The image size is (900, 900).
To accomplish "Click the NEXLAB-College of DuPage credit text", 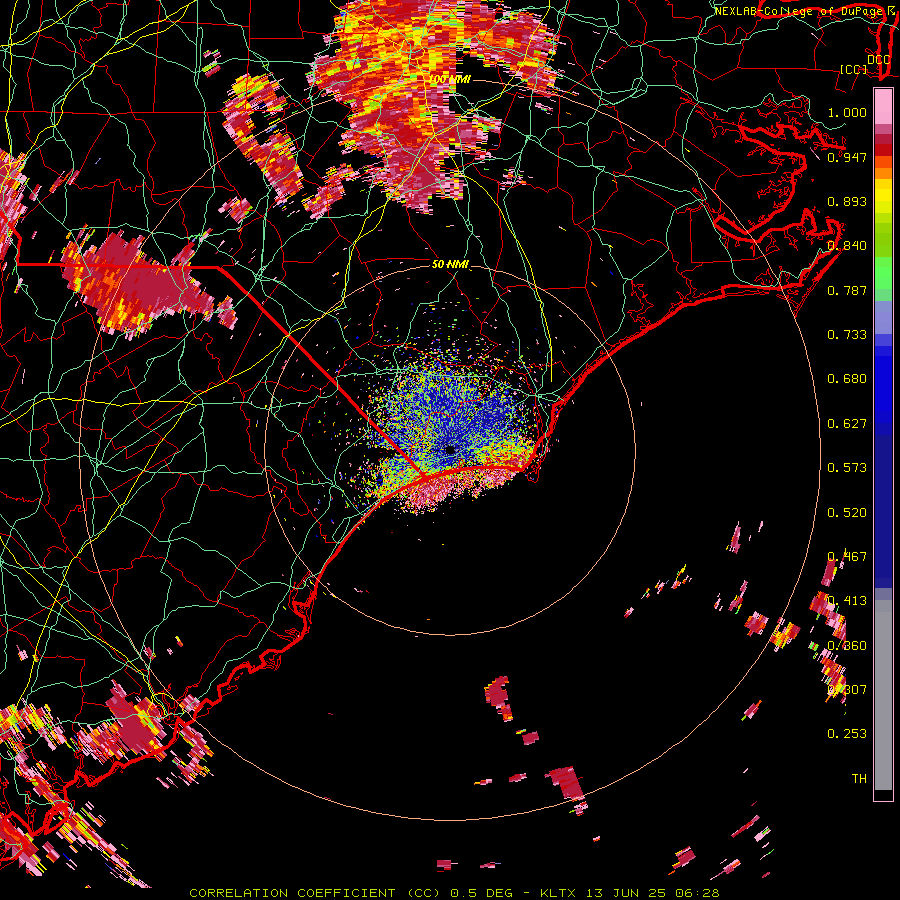I will (799, 11).
